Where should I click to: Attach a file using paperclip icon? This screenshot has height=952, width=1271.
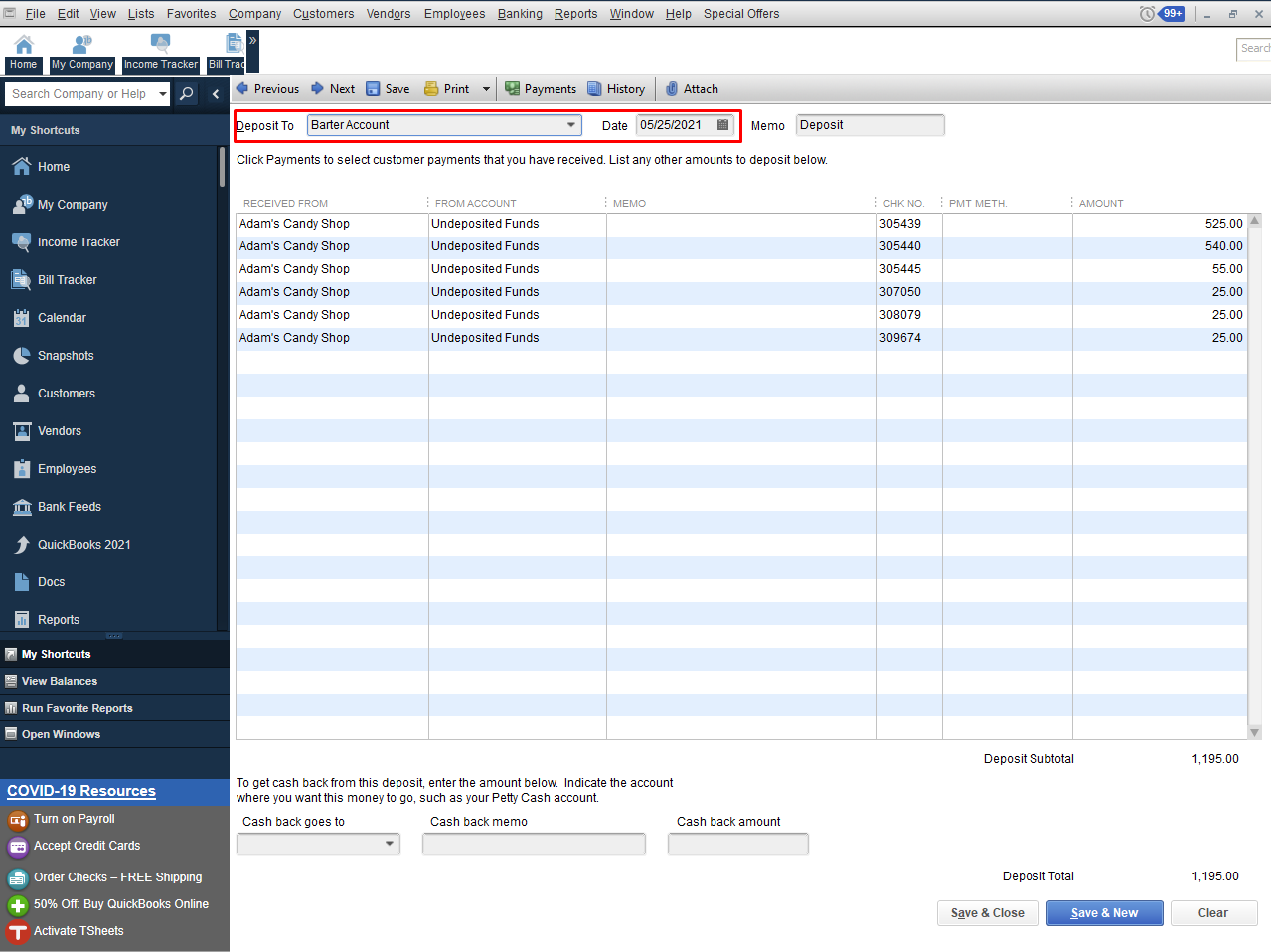[672, 88]
